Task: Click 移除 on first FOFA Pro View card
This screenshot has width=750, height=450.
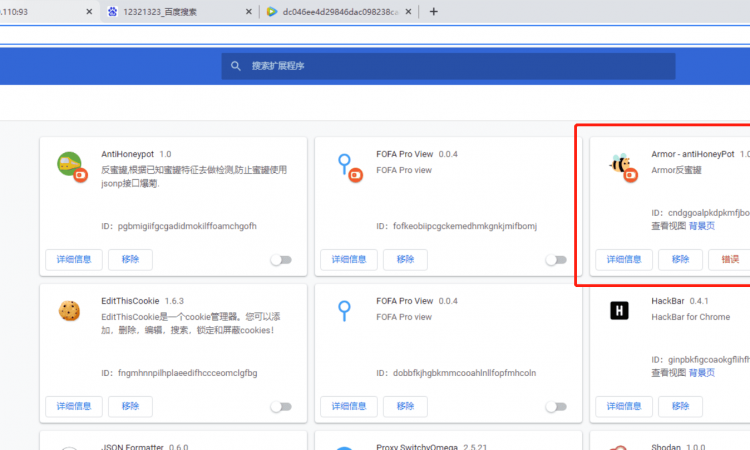Action: tap(405, 259)
